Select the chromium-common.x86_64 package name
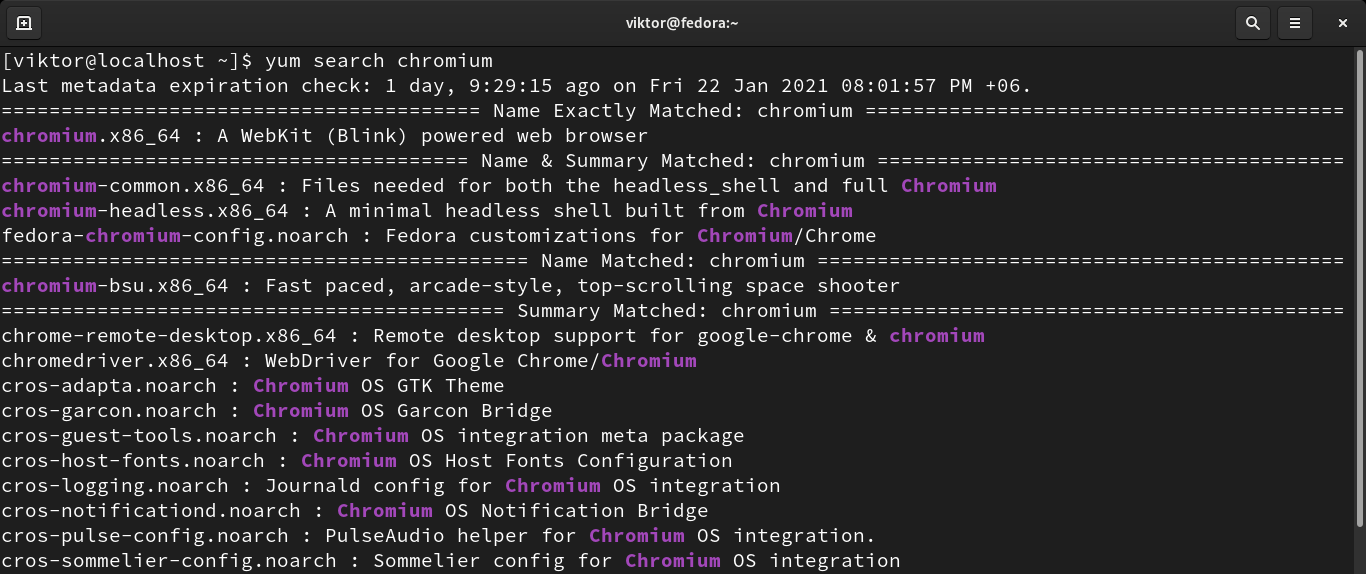Image resolution: width=1366 pixels, height=574 pixels. coord(133,186)
